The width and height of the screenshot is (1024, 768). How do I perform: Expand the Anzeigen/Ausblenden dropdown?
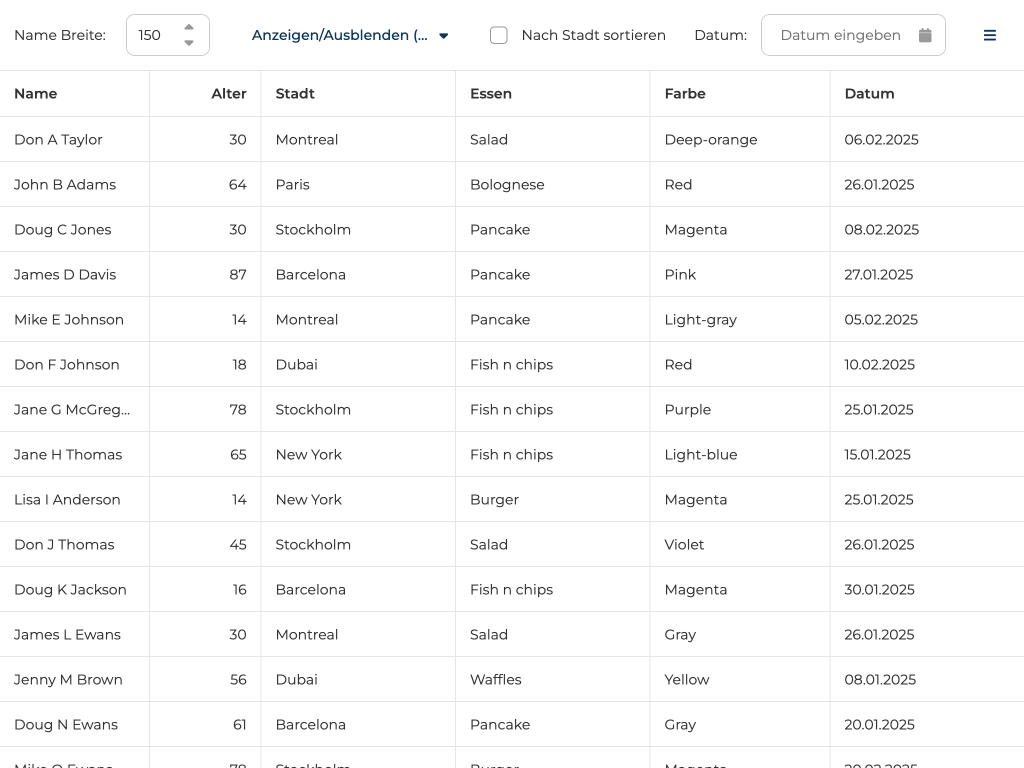350,35
